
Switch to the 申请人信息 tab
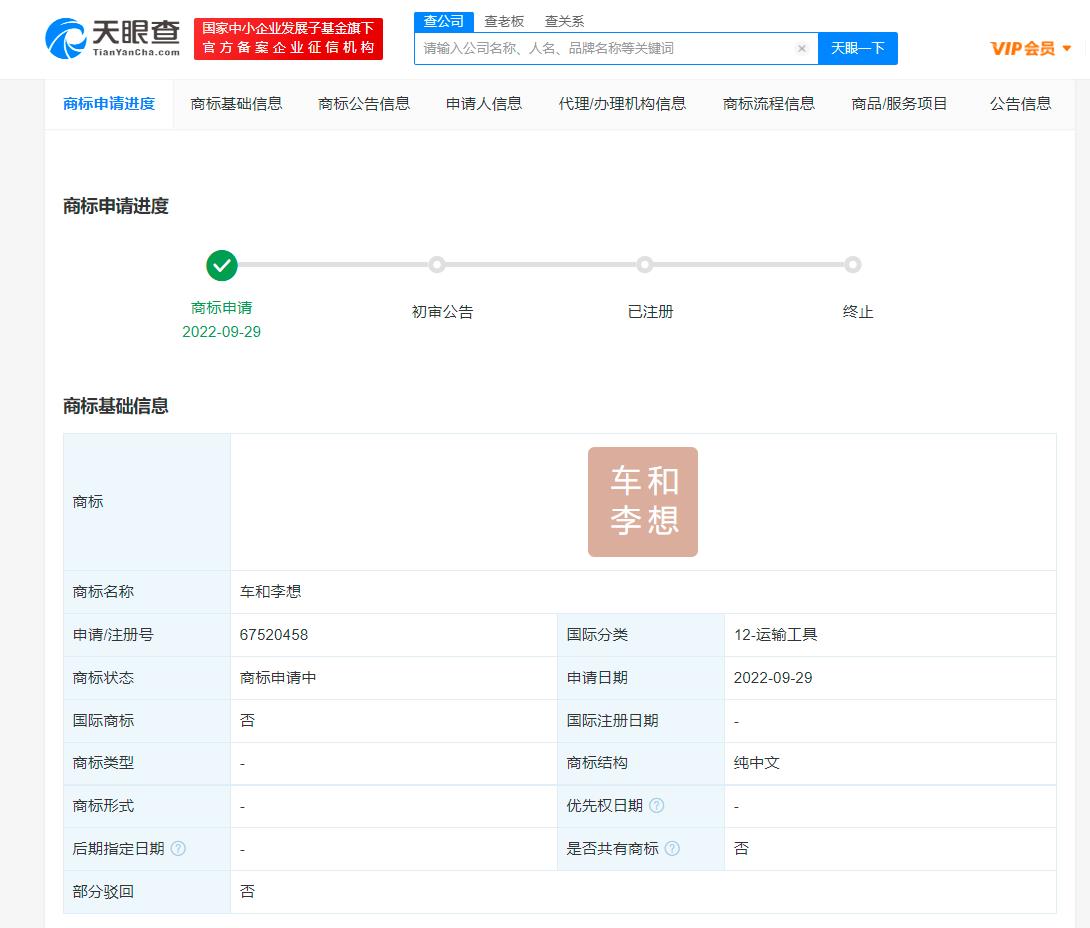[483, 103]
